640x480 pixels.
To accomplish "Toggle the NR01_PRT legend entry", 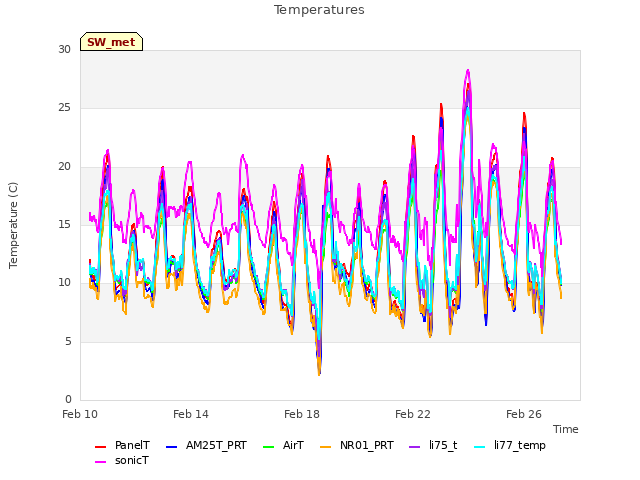I will coord(357,445).
